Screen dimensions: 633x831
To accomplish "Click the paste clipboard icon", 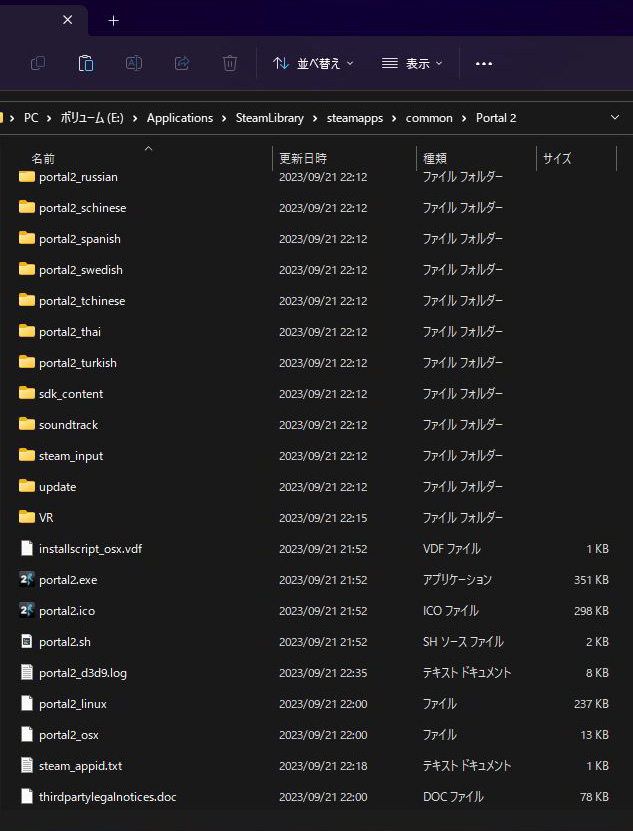I will click(86, 64).
